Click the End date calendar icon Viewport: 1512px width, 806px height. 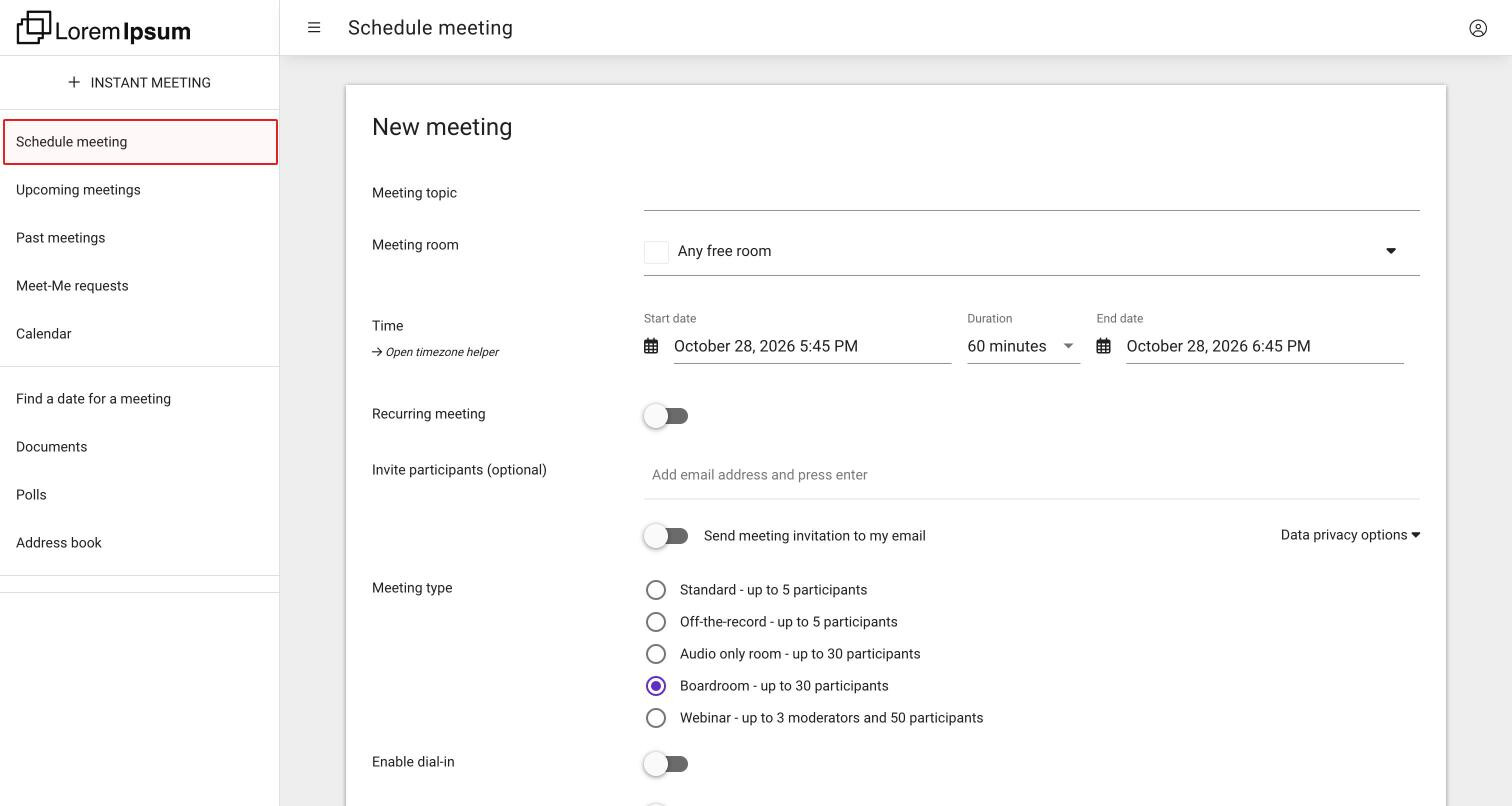[1103, 346]
